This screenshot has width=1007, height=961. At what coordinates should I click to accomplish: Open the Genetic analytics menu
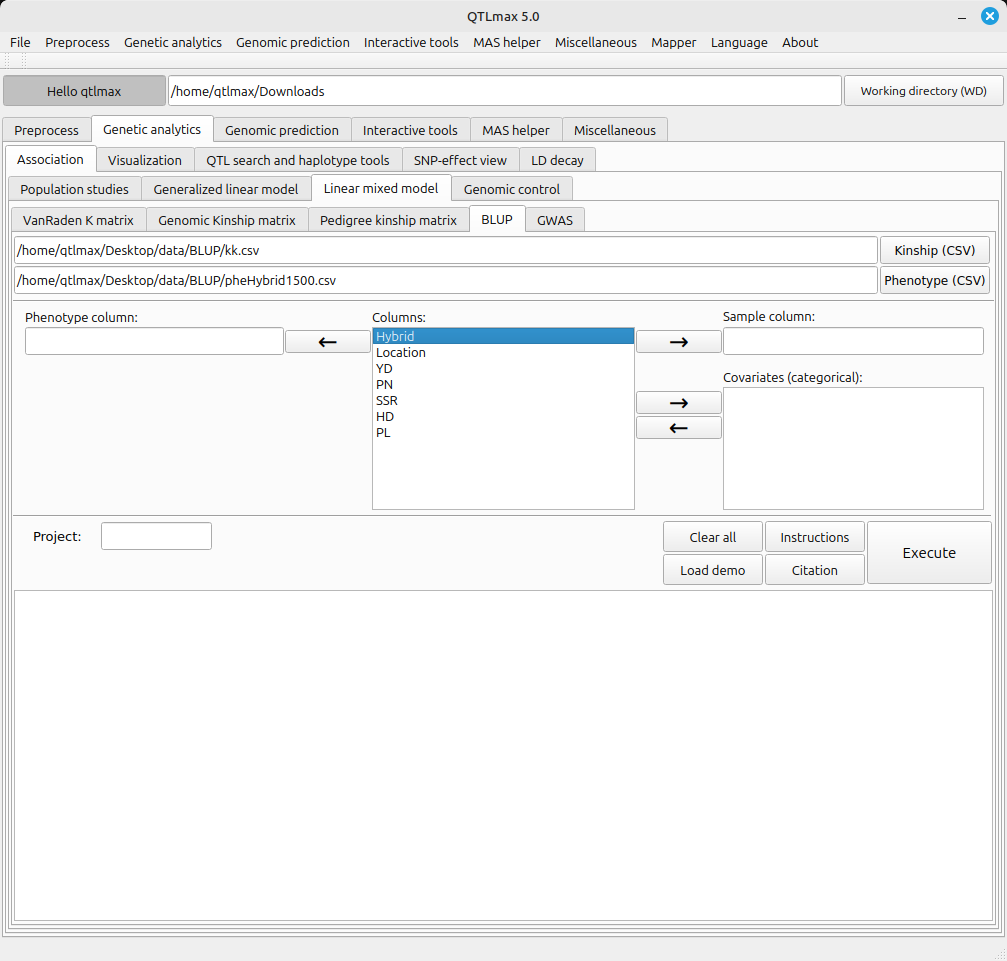[172, 42]
